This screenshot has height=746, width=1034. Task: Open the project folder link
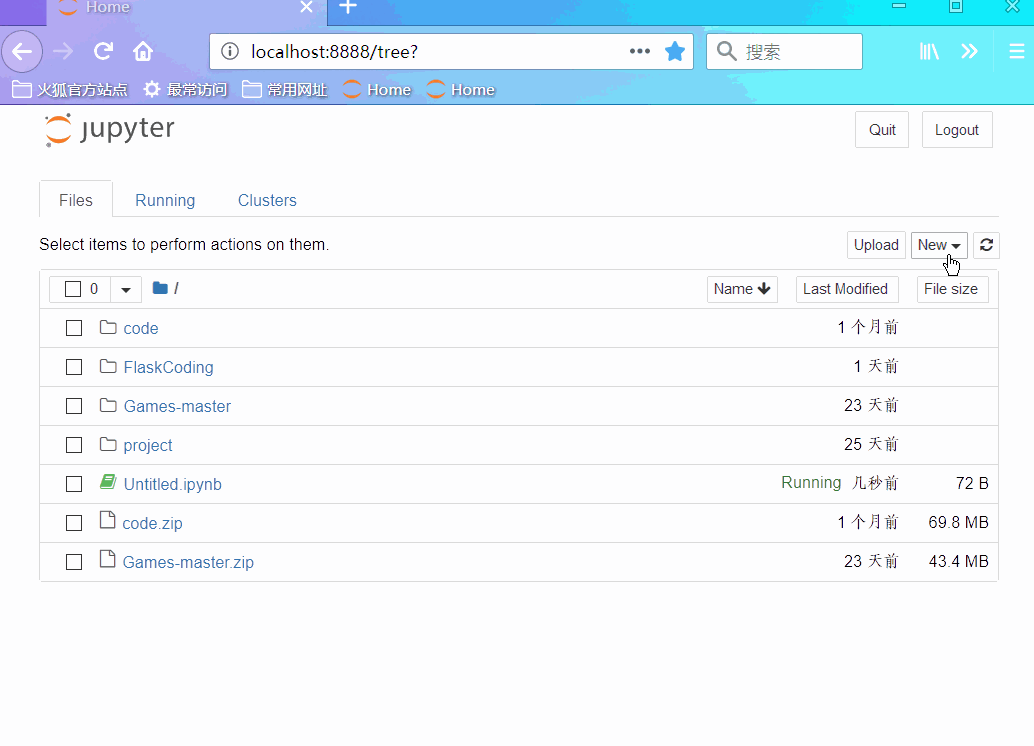pyautogui.click(x=148, y=446)
